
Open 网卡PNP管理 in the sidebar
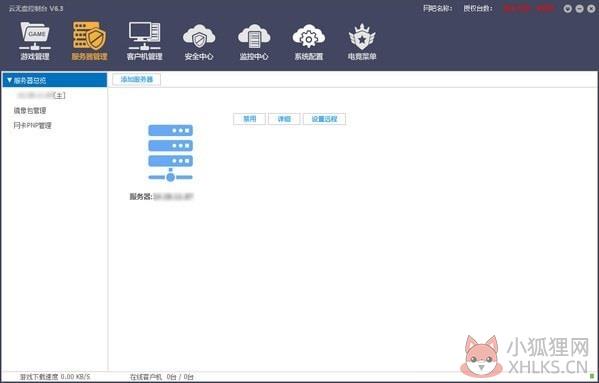point(32,125)
